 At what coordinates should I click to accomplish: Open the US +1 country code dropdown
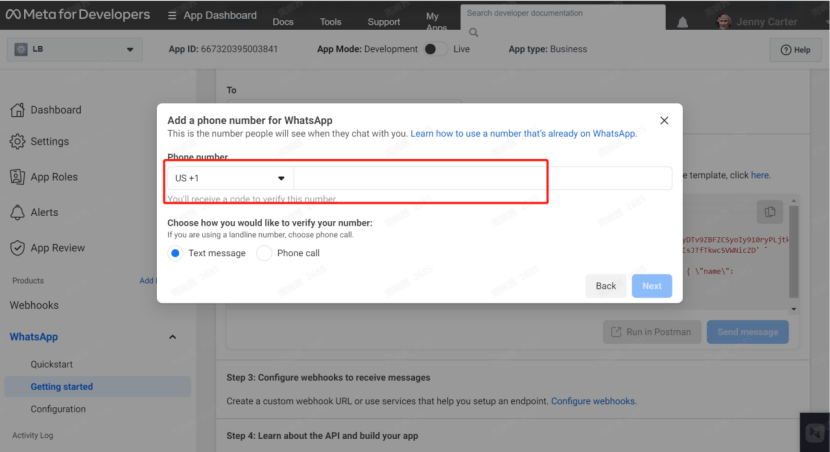(x=230, y=178)
